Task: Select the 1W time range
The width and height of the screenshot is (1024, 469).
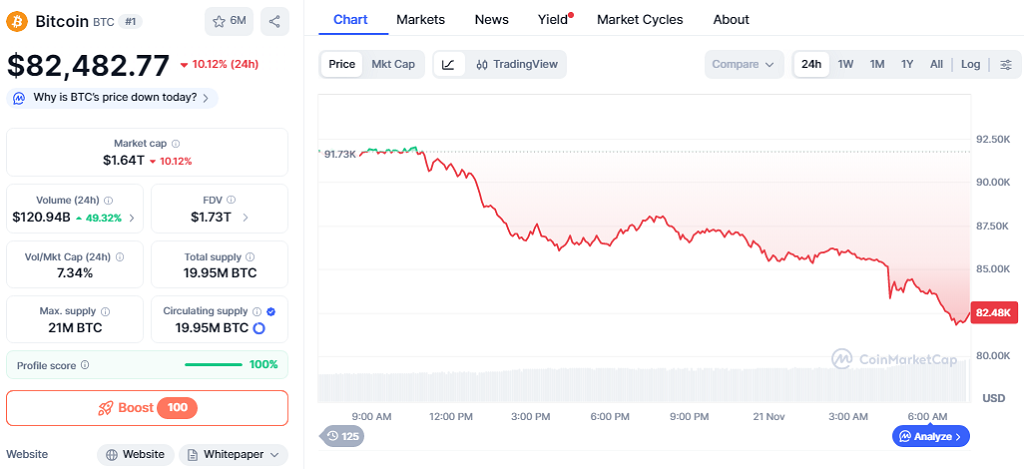Action: [x=846, y=64]
